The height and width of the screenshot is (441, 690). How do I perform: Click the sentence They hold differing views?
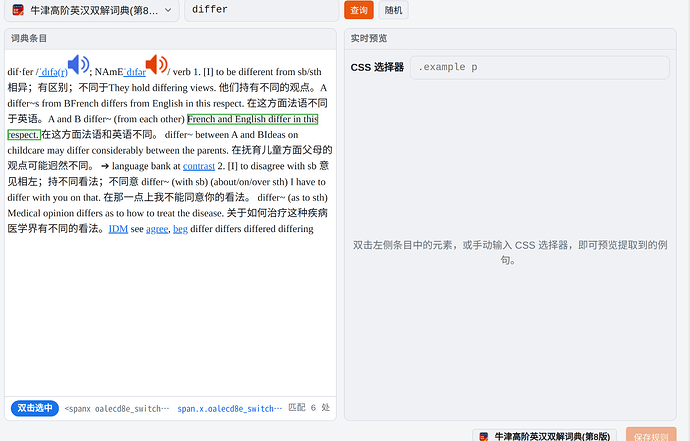click(x=162, y=88)
